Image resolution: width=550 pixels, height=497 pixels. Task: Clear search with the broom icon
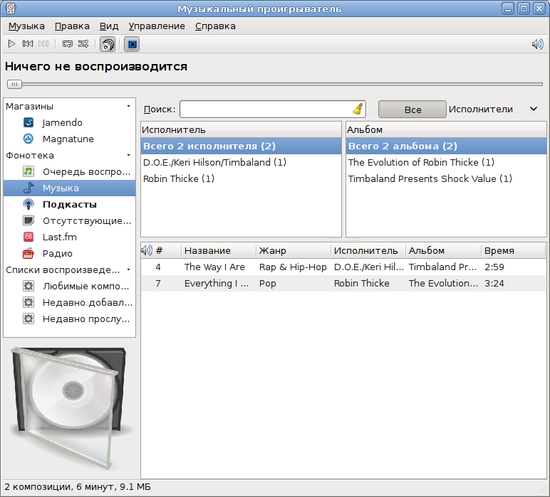pos(358,109)
